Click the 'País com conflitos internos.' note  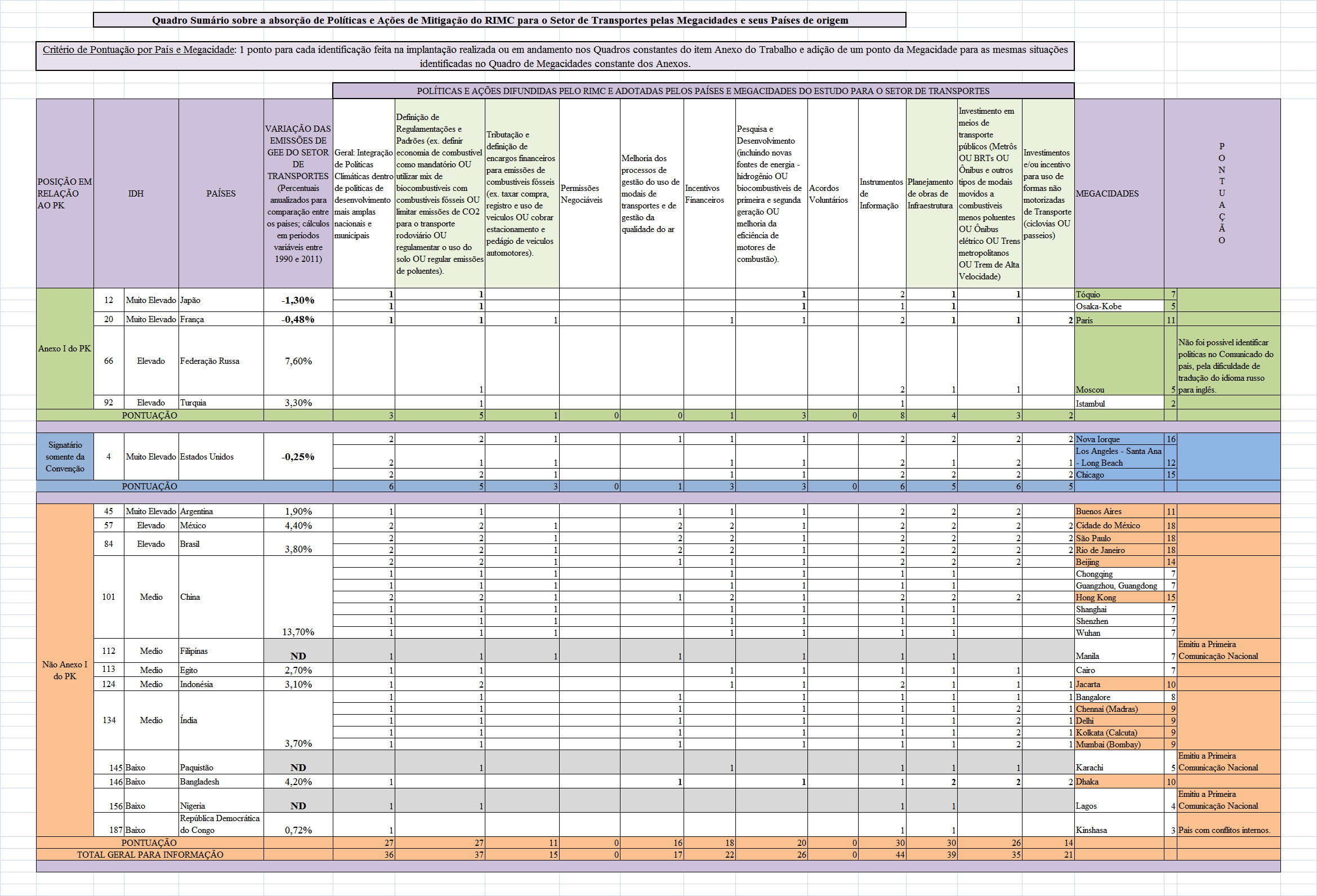pyautogui.click(x=1228, y=824)
